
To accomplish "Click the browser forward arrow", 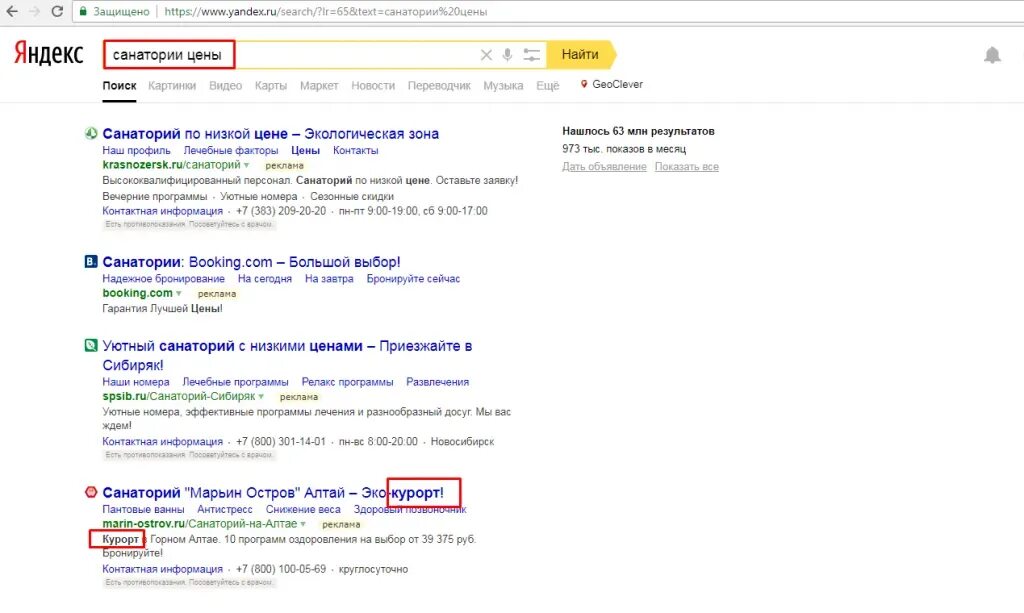I will point(34,11).
